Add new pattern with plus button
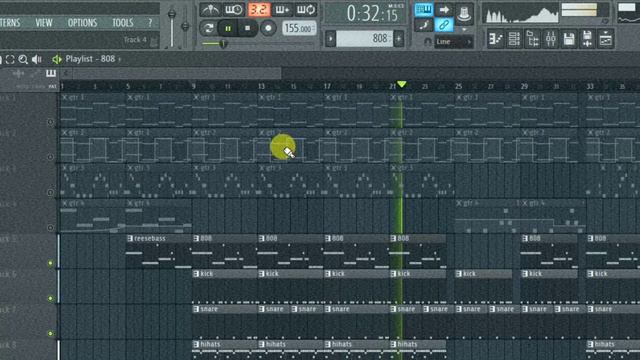This screenshot has width=640, height=360. coord(399,39)
